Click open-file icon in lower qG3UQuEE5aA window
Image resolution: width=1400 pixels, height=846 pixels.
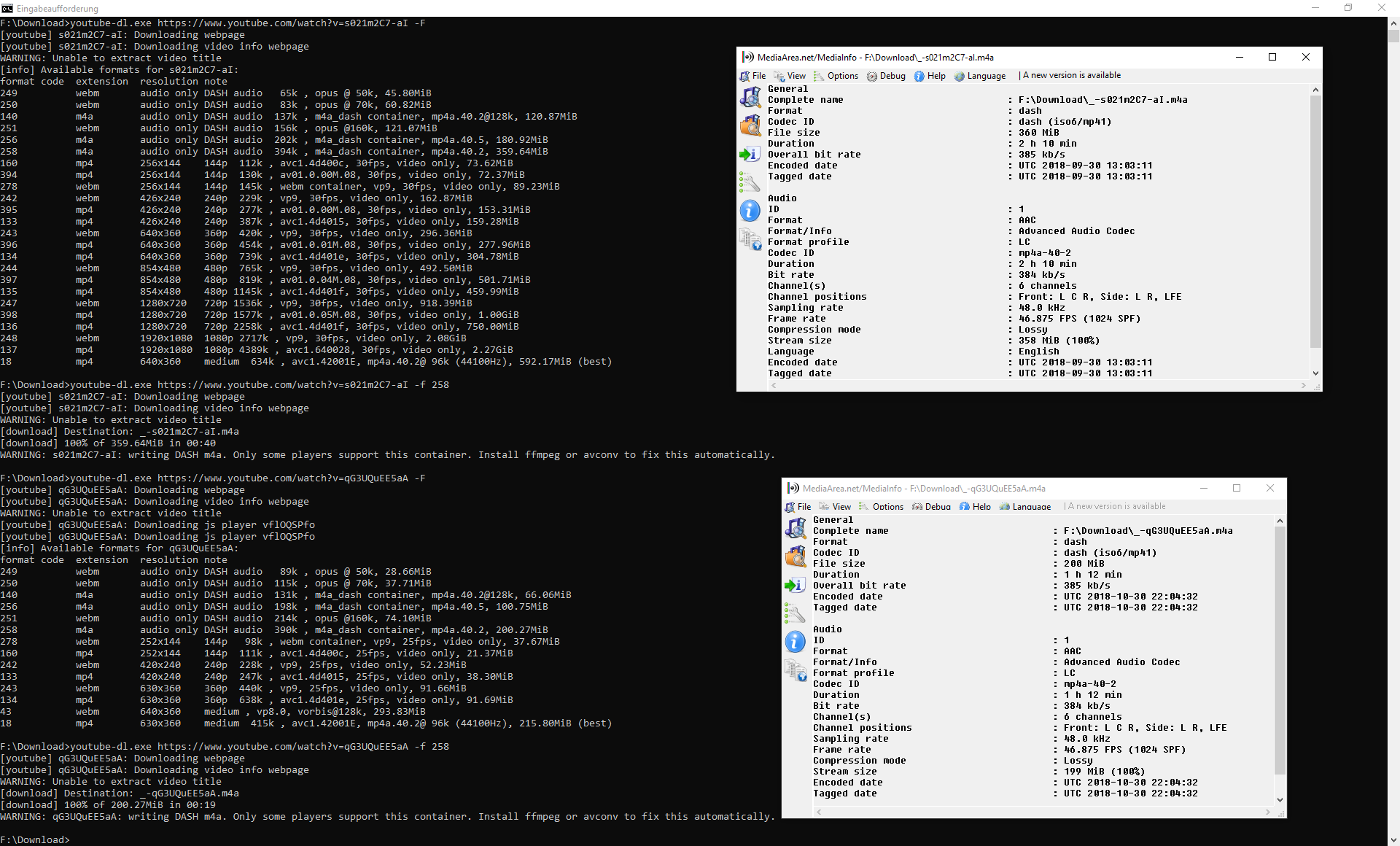click(x=796, y=528)
